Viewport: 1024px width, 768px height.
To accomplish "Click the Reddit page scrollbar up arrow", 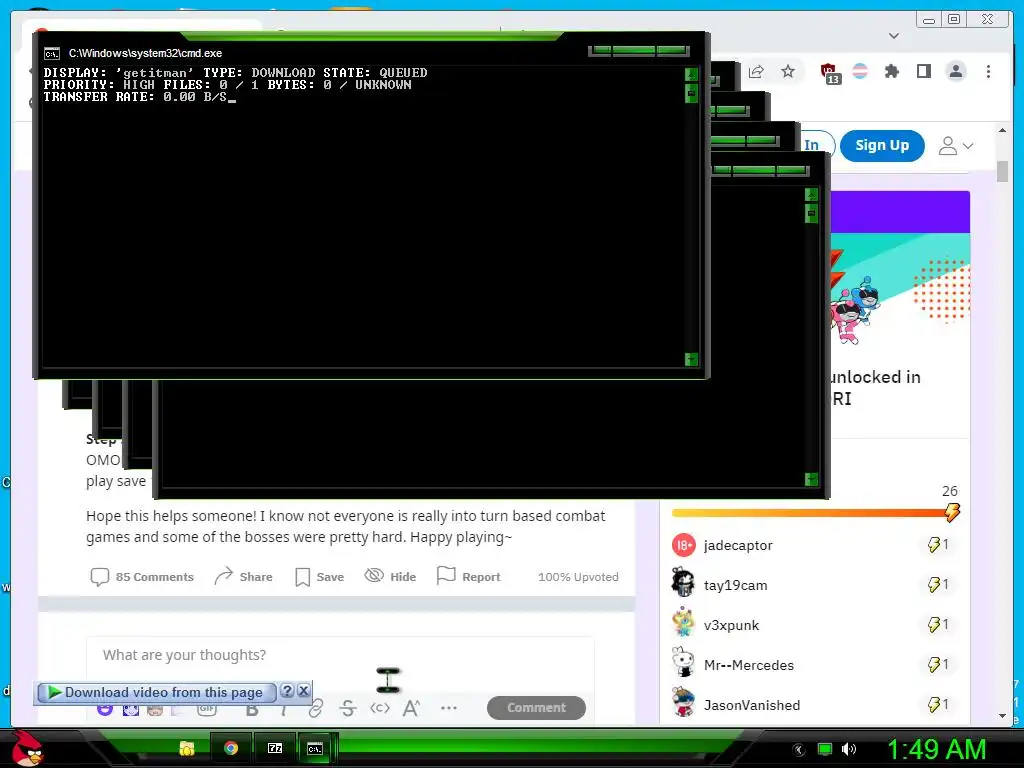I will click(1002, 131).
